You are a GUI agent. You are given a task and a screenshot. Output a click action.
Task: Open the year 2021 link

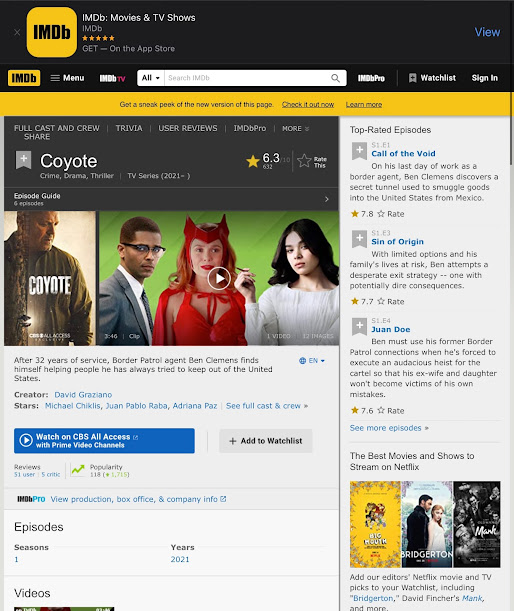180,559
